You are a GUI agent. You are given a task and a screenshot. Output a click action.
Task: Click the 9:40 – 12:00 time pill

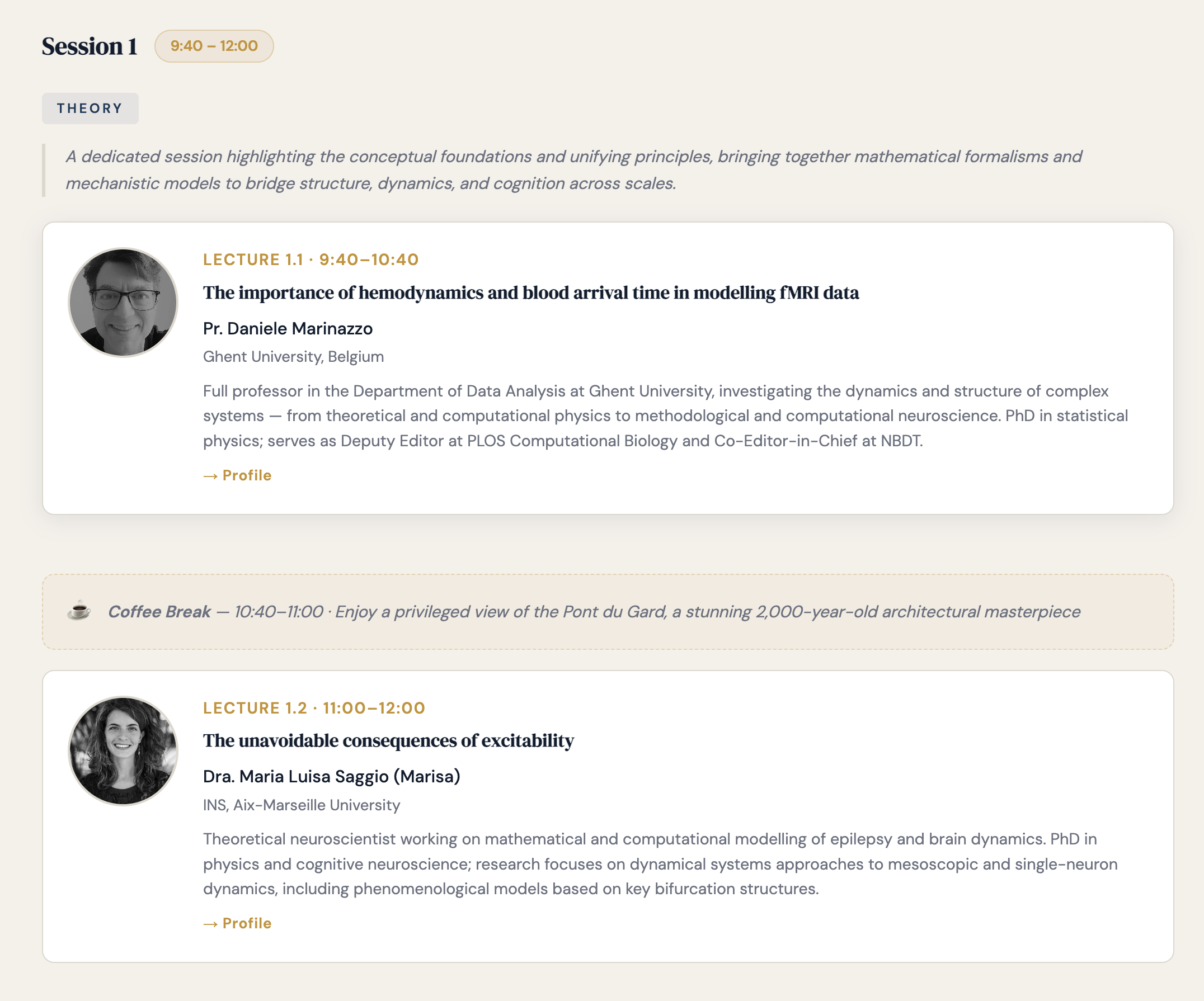click(214, 46)
